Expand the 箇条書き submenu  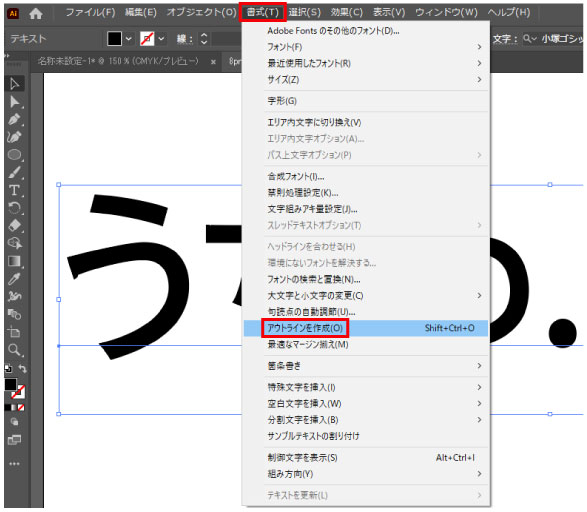tap(366, 366)
